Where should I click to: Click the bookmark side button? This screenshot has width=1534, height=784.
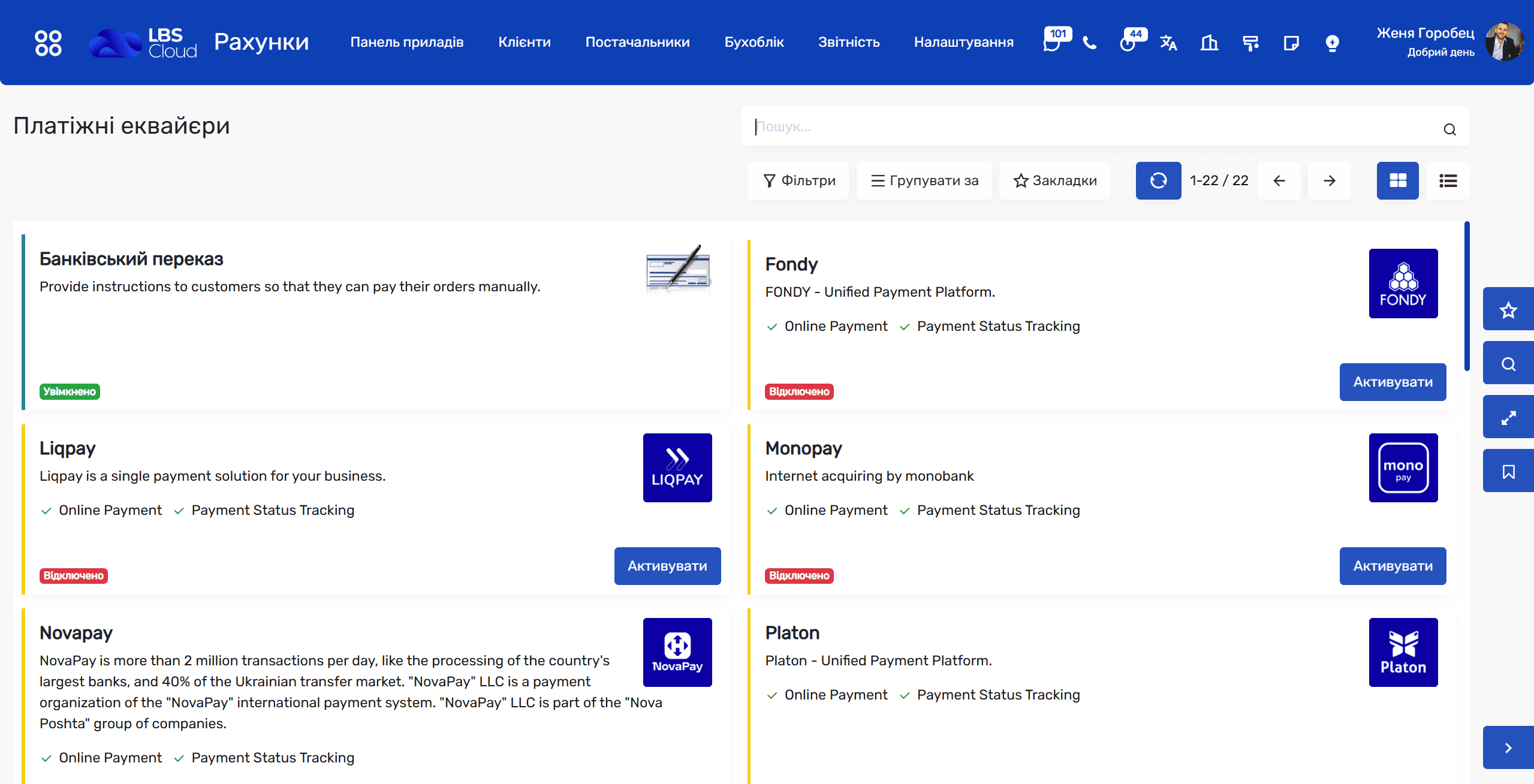[x=1508, y=471]
